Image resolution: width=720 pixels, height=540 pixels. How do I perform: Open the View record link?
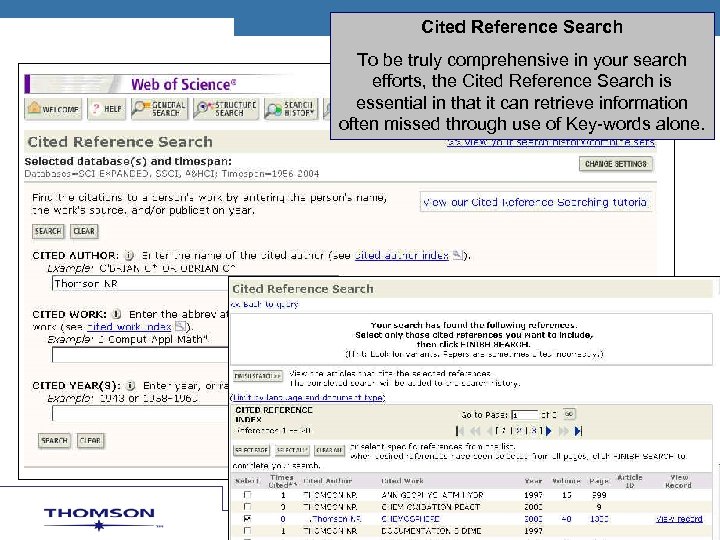tap(679, 519)
